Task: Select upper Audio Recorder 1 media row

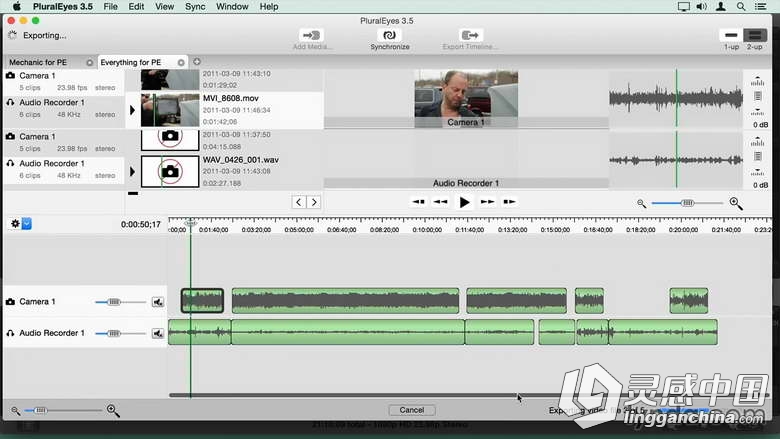Action: click(64, 108)
